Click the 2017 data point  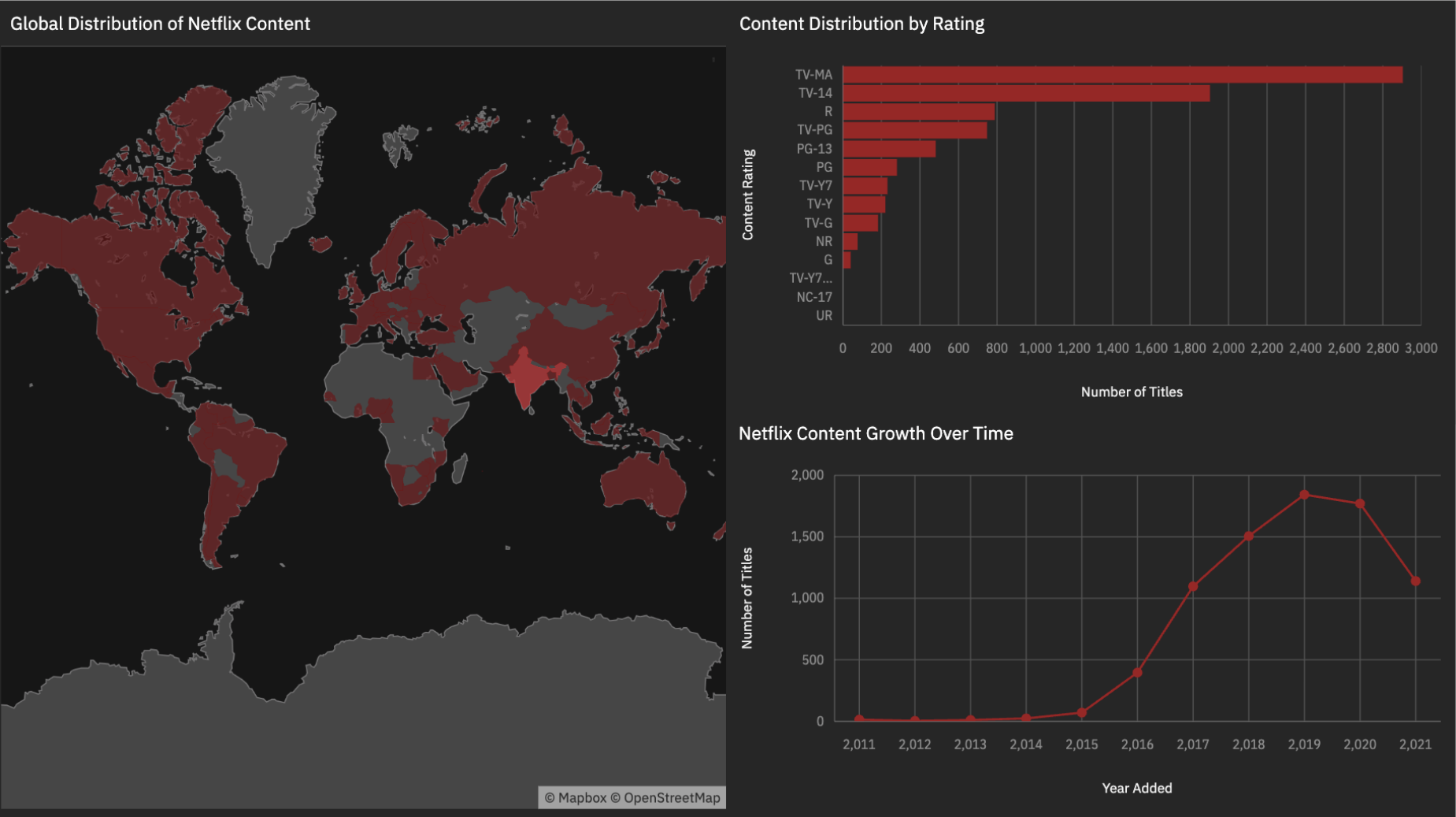1193,586
